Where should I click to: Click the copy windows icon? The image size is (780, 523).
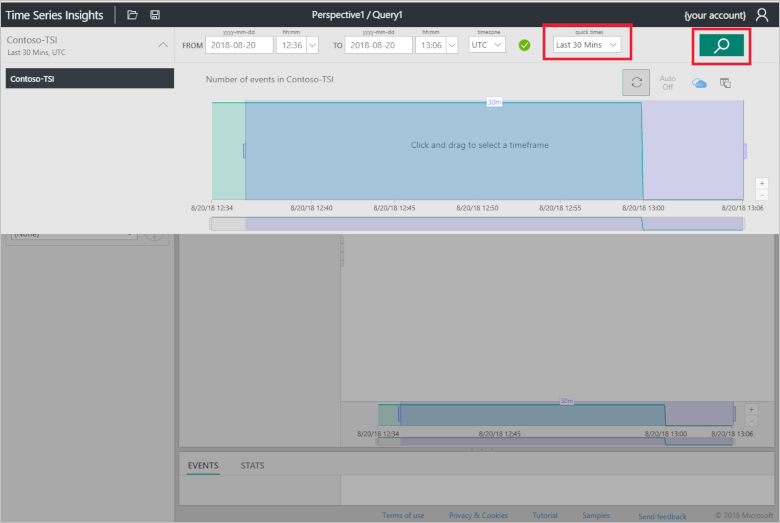(x=725, y=83)
